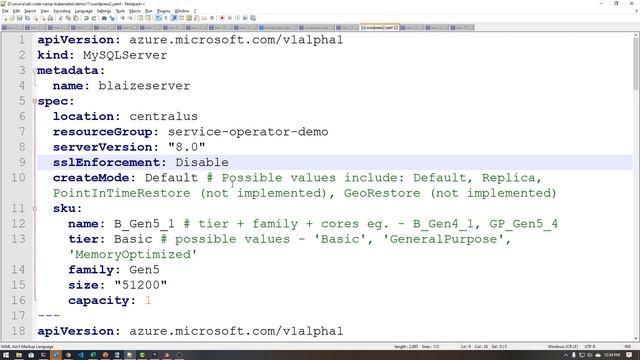
Task: Click the serverVersion value "8.0"
Action: [x=187, y=147]
